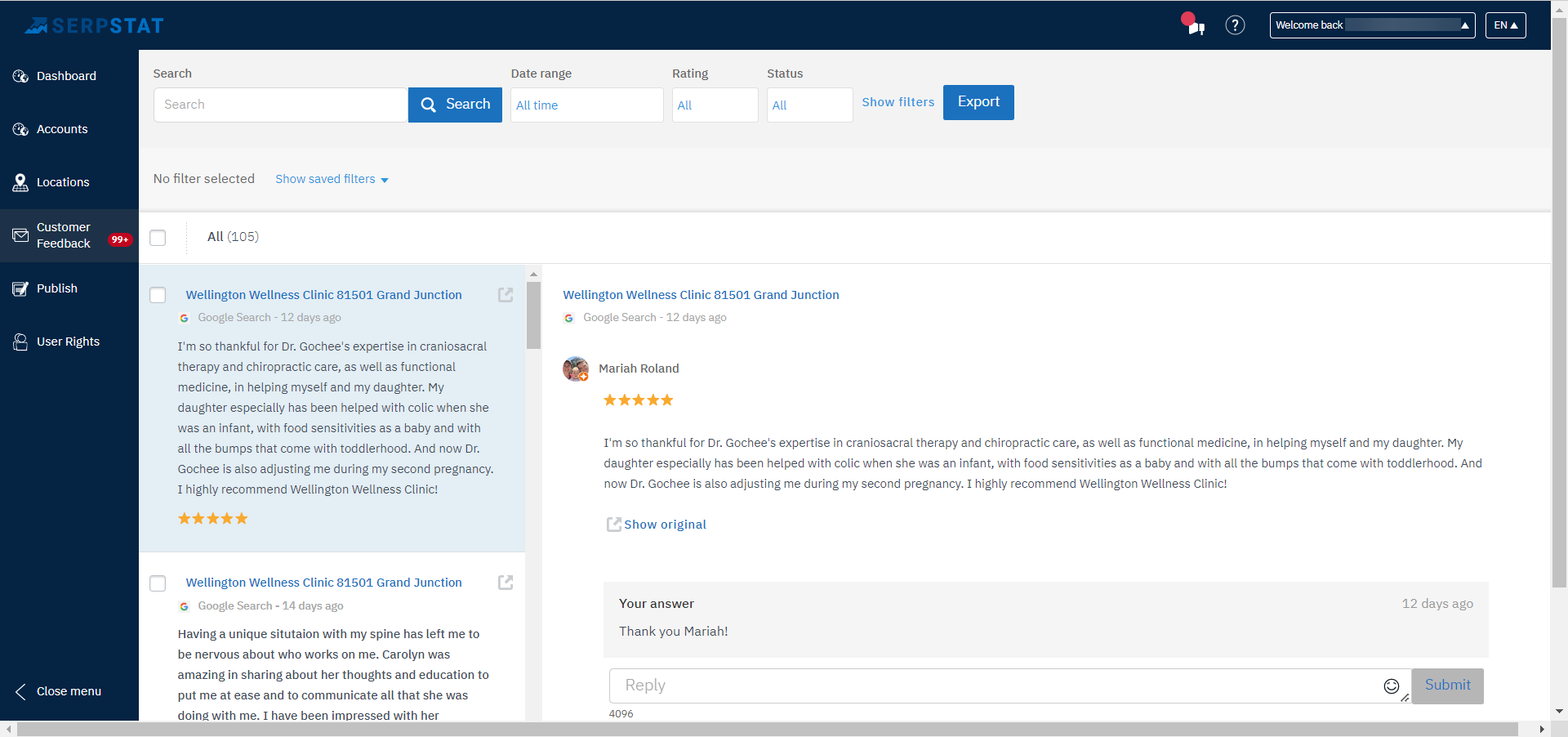This screenshot has width=1568, height=737.
Task: Click the Customer Feedback envelope icon
Action: coord(20,235)
